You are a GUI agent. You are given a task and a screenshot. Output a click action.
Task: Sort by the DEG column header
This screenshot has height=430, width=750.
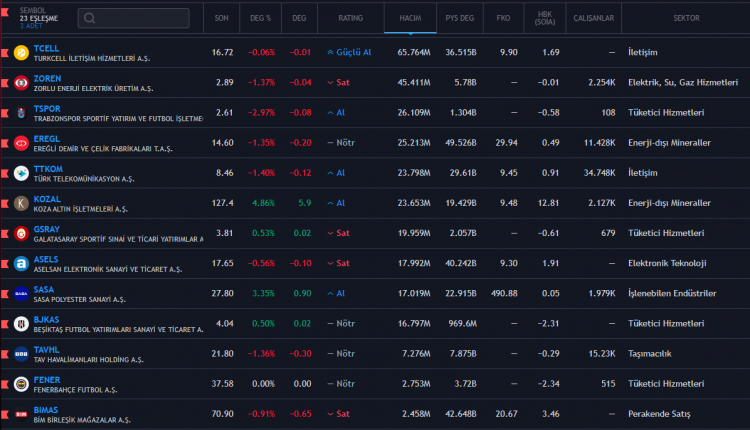point(299,18)
